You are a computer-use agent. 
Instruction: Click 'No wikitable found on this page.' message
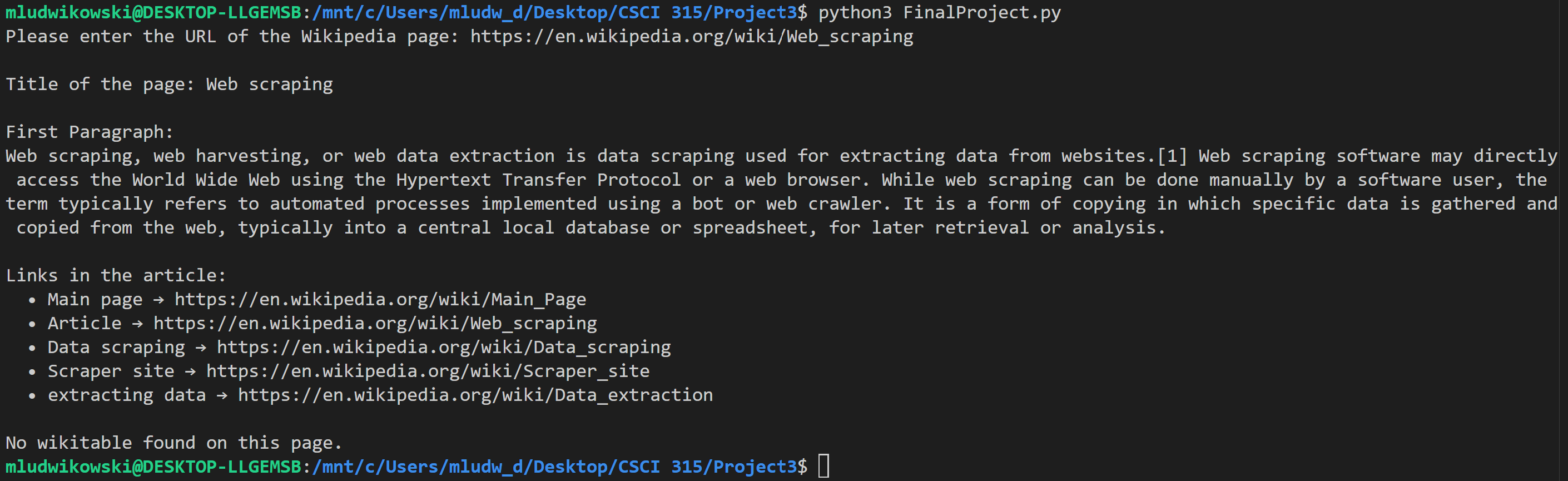pos(174,443)
